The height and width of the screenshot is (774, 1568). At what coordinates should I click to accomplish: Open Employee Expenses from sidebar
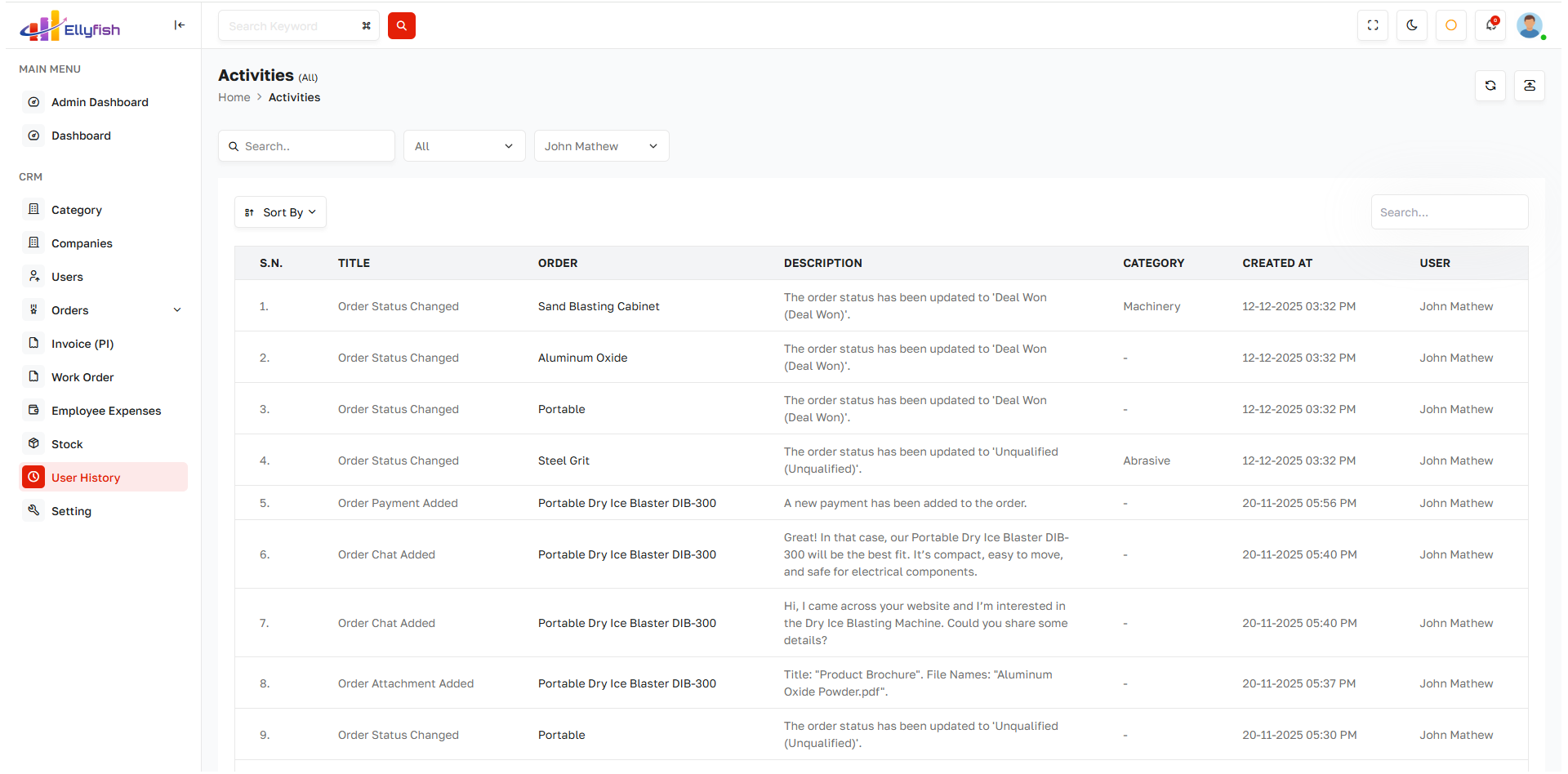point(106,411)
